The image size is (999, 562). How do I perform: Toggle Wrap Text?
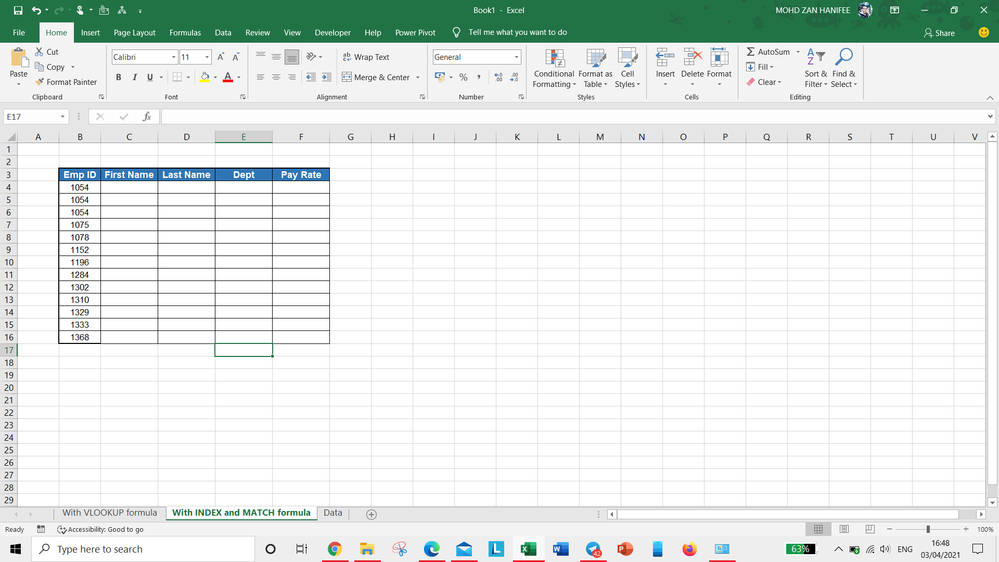tap(366, 57)
